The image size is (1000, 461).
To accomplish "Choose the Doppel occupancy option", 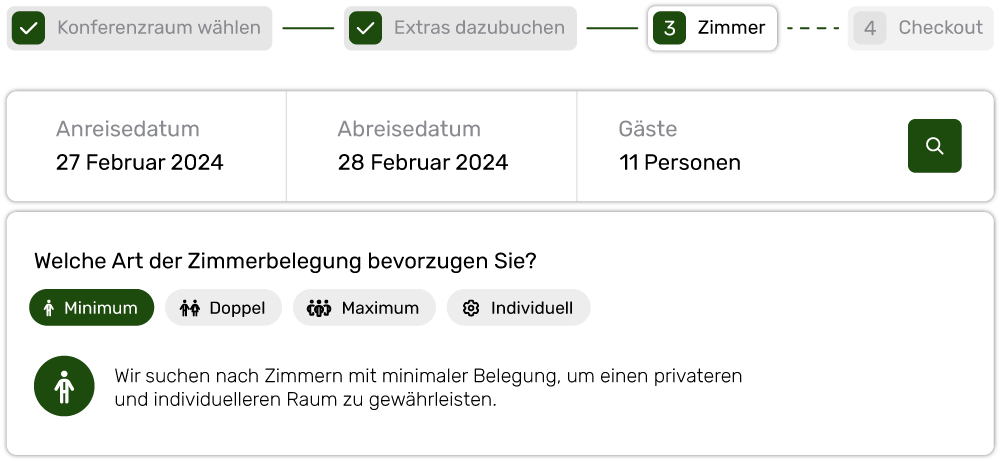I will tap(223, 308).
